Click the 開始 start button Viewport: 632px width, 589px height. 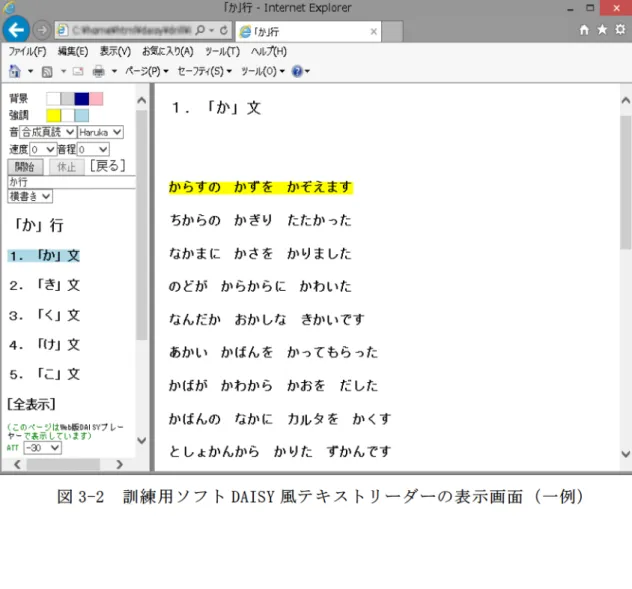(x=25, y=167)
